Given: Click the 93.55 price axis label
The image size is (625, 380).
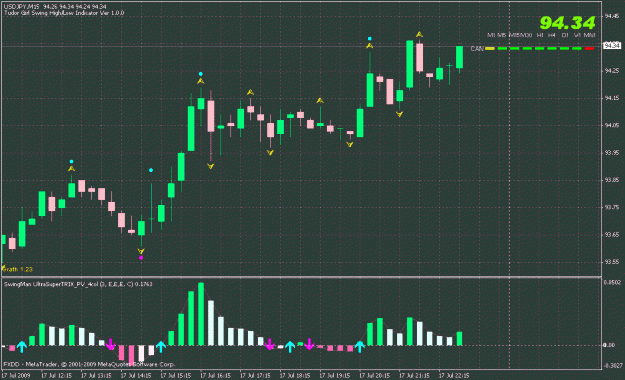Looking at the screenshot, I should [611, 262].
